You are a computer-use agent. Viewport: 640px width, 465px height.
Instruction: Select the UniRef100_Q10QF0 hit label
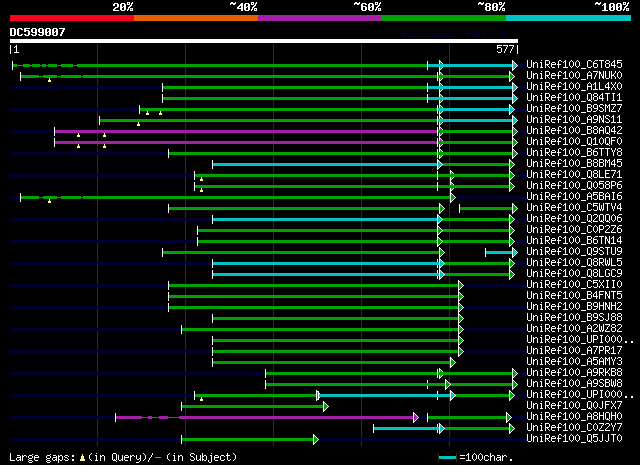point(574,142)
